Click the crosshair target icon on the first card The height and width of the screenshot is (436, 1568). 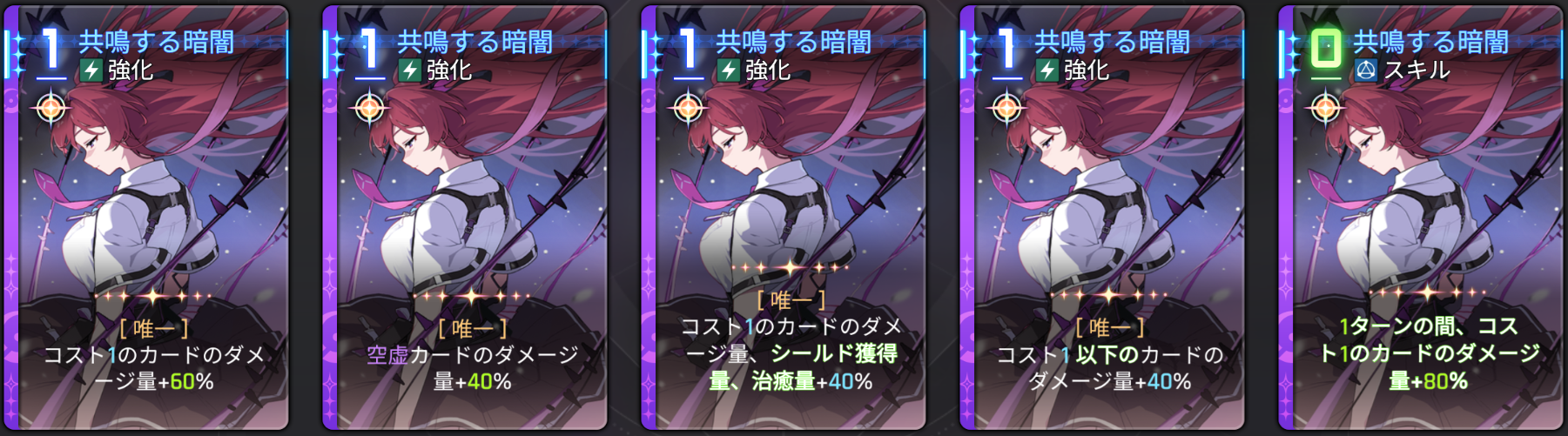point(50,109)
